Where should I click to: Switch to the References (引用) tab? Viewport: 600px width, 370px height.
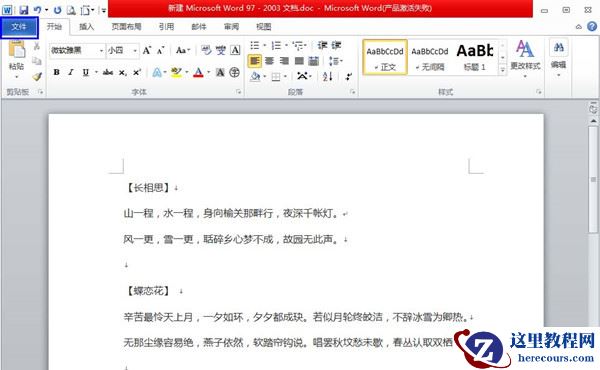coord(166,27)
